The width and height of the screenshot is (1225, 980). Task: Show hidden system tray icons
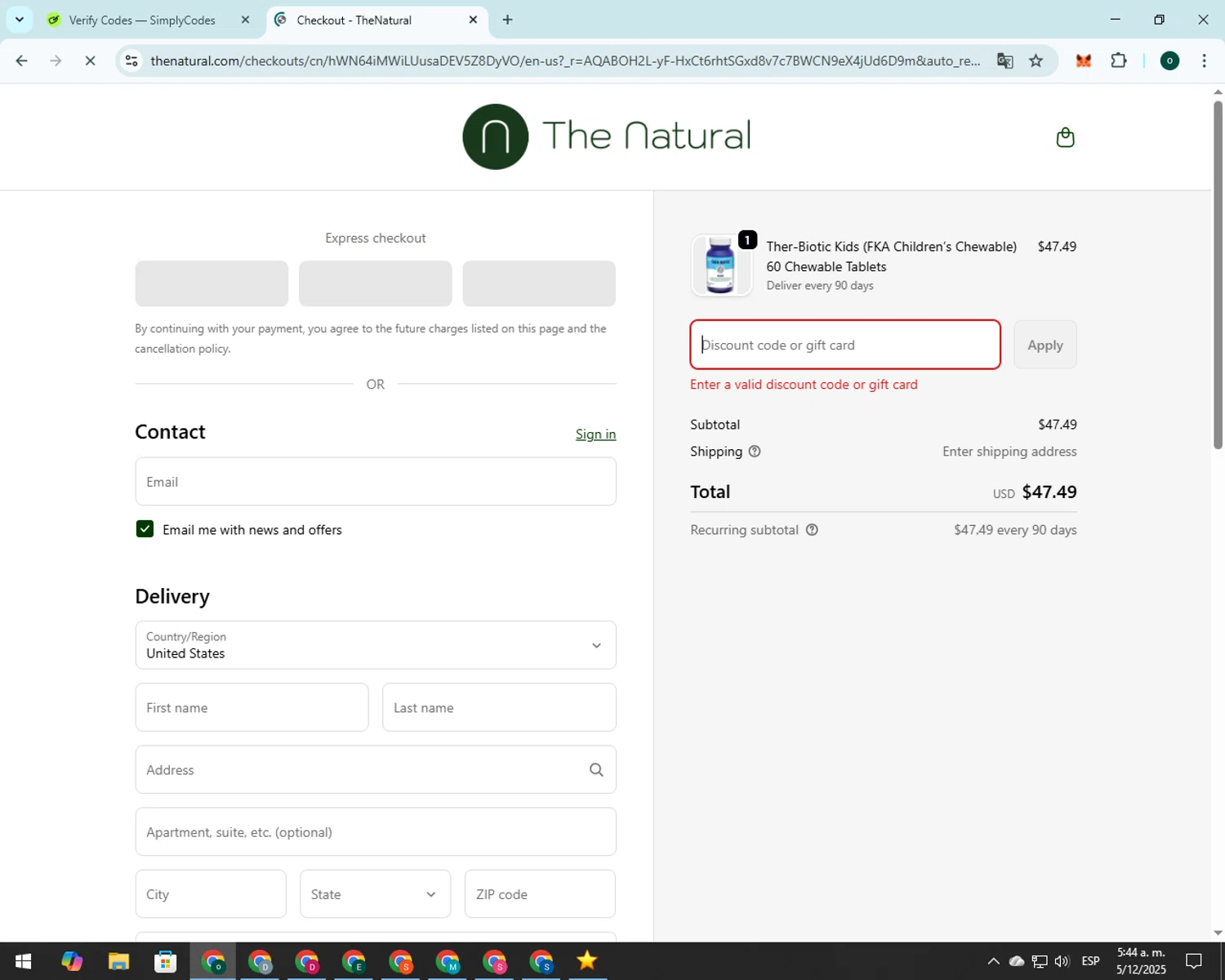993,961
